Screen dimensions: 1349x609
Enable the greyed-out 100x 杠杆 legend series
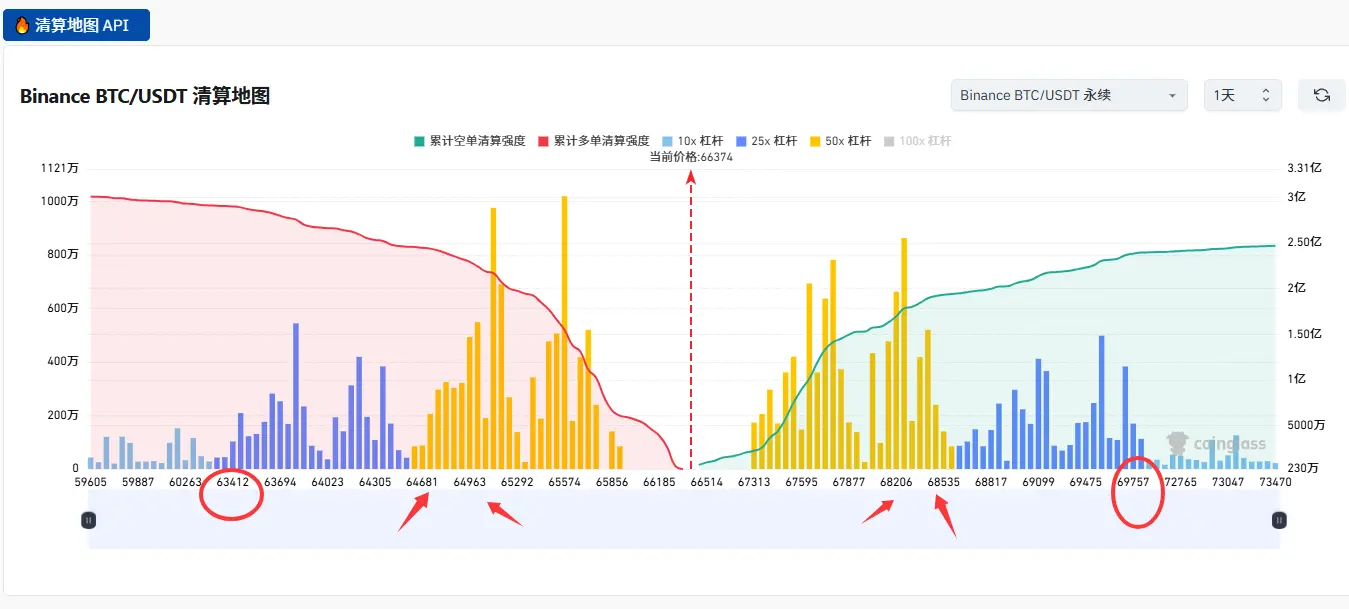(x=917, y=141)
